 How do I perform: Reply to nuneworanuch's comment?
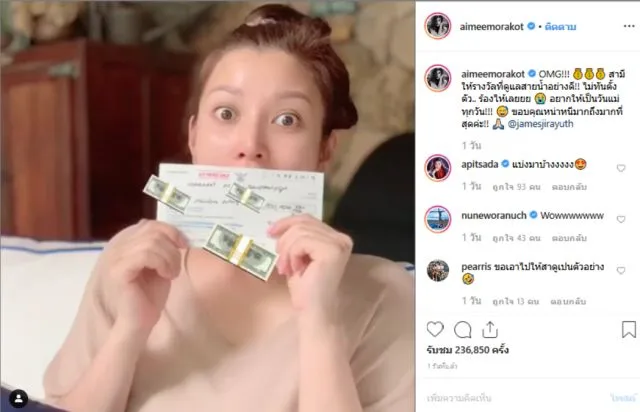[x=569, y=238]
